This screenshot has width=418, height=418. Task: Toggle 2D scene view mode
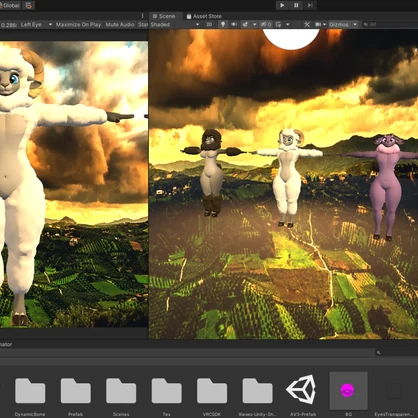tap(209, 24)
